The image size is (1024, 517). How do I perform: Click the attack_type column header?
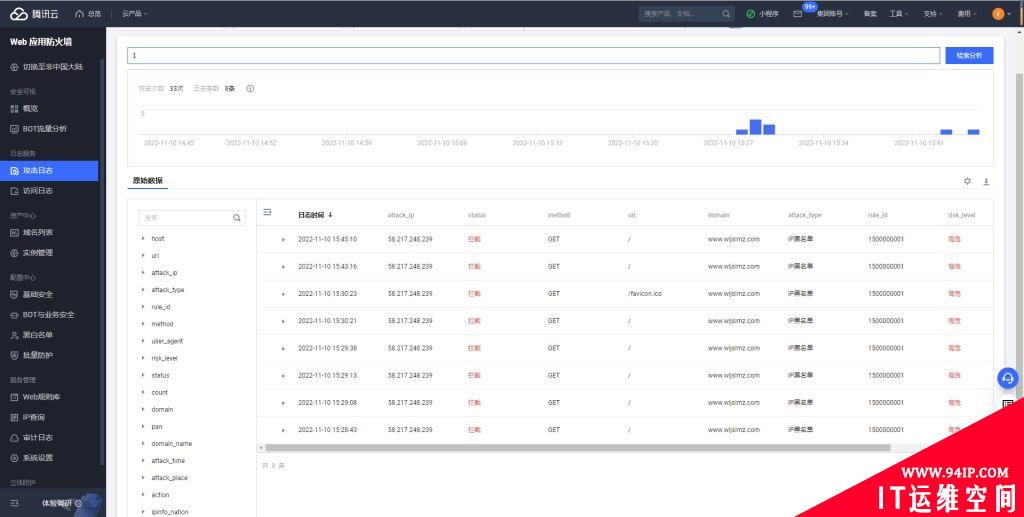click(x=805, y=215)
